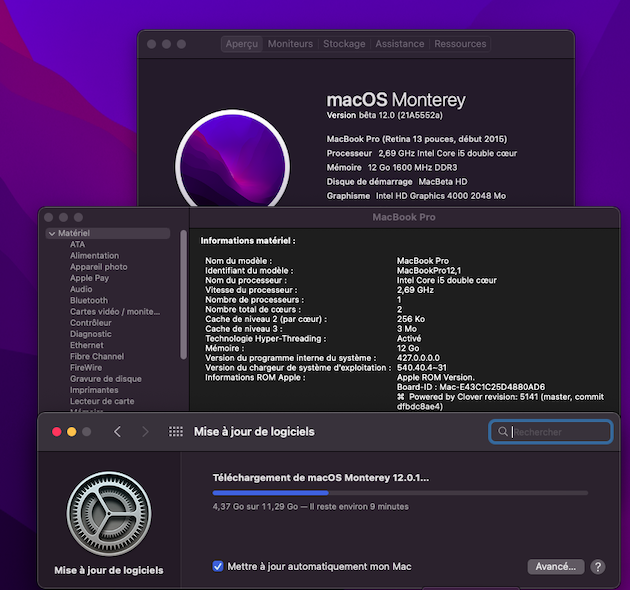This screenshot has height=590, width=630.
Task: Select Apple Pay in the sidebar
Action: point(89,278)
